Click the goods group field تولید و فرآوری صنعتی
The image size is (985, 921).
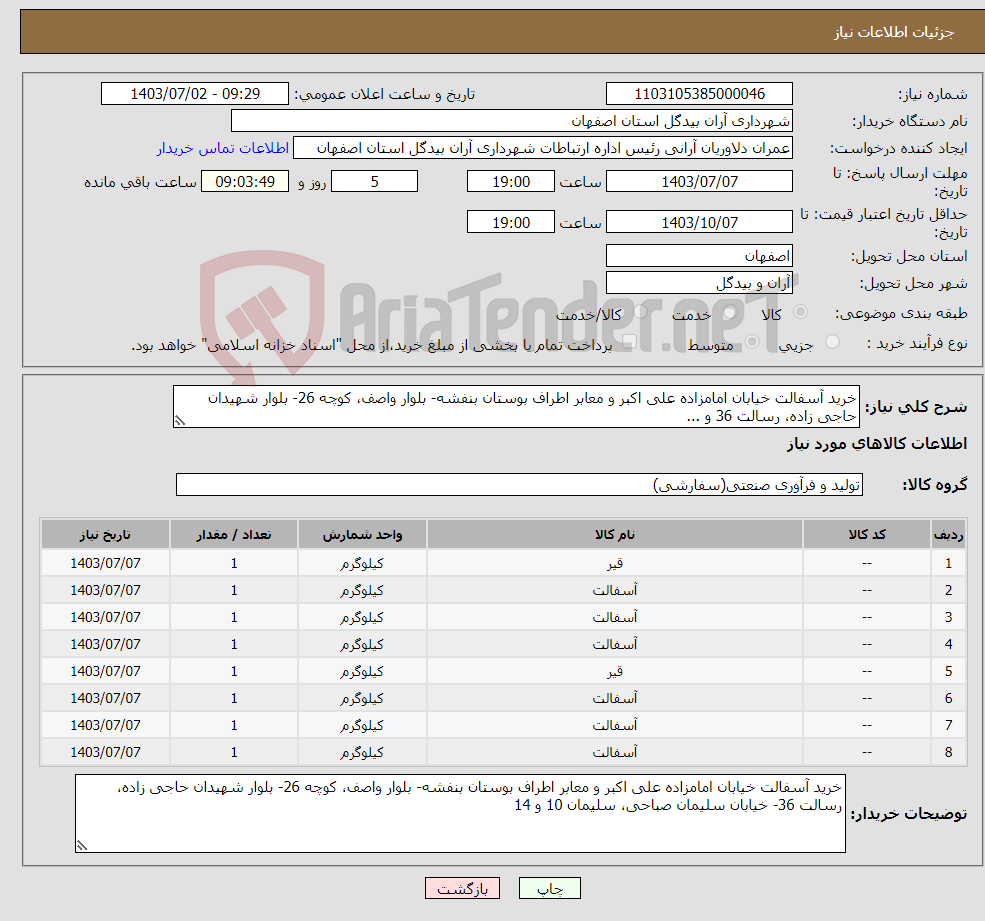point(520,484)
